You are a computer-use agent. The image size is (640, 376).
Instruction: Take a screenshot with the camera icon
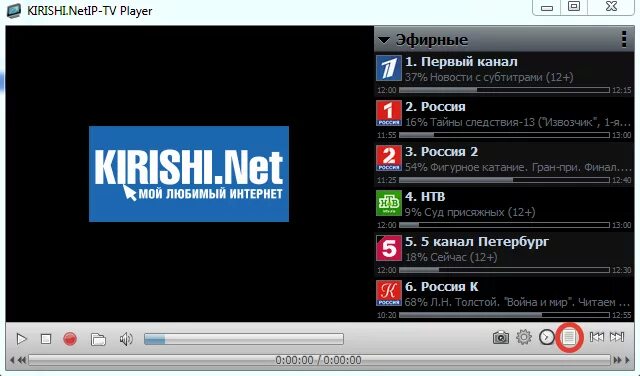tap(501, 338)
